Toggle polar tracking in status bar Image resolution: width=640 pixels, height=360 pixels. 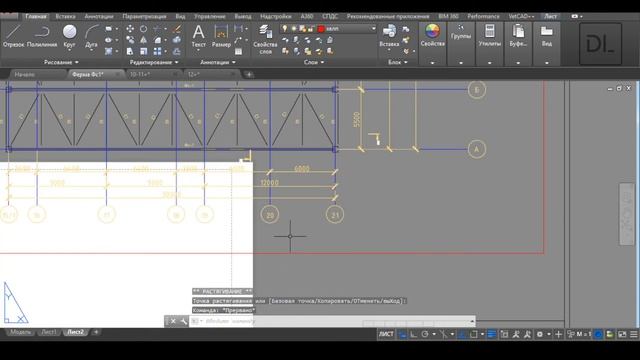[425, 334]
